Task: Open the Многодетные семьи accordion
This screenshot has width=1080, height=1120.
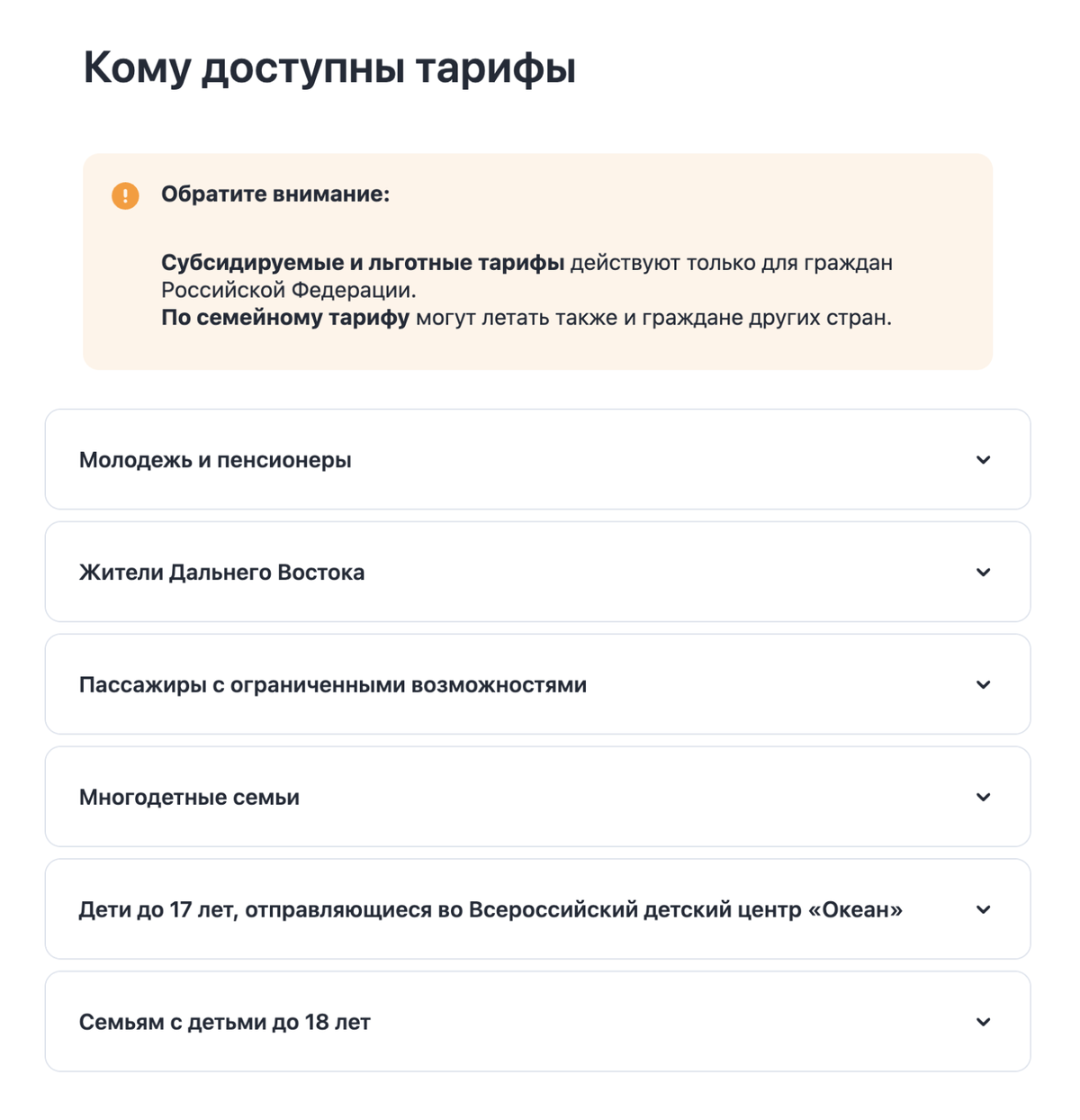Action: tap(537, 797)
